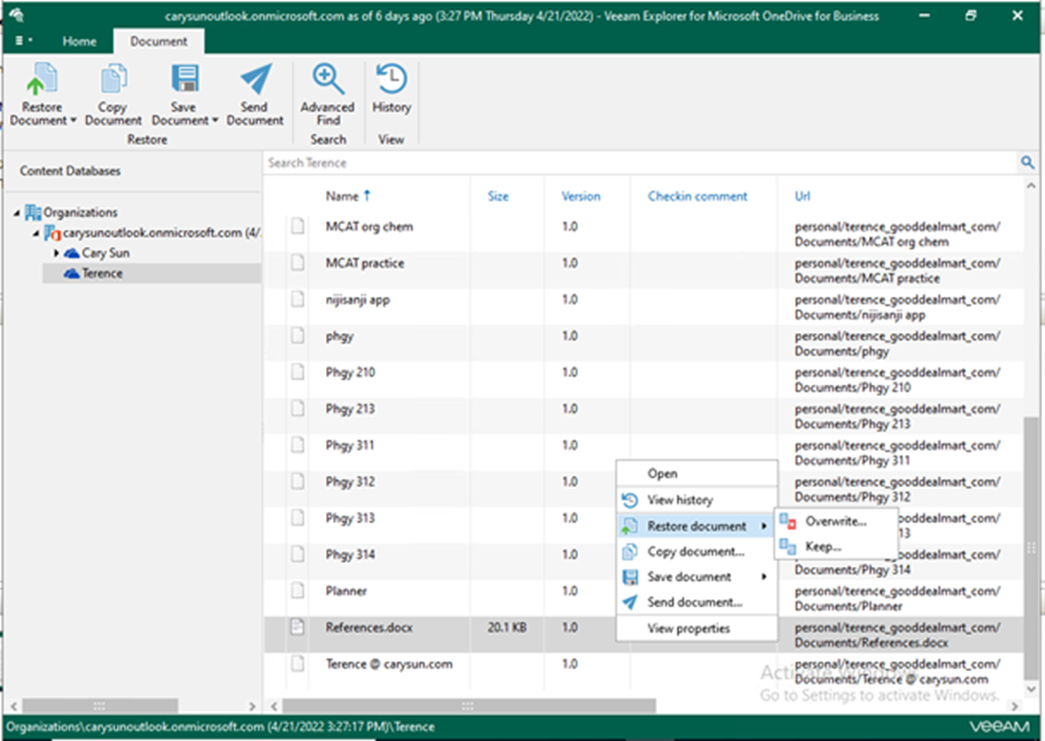Click the 20.1 KB size cell
Screen dimensions: 1045x741
click(507, 627)
